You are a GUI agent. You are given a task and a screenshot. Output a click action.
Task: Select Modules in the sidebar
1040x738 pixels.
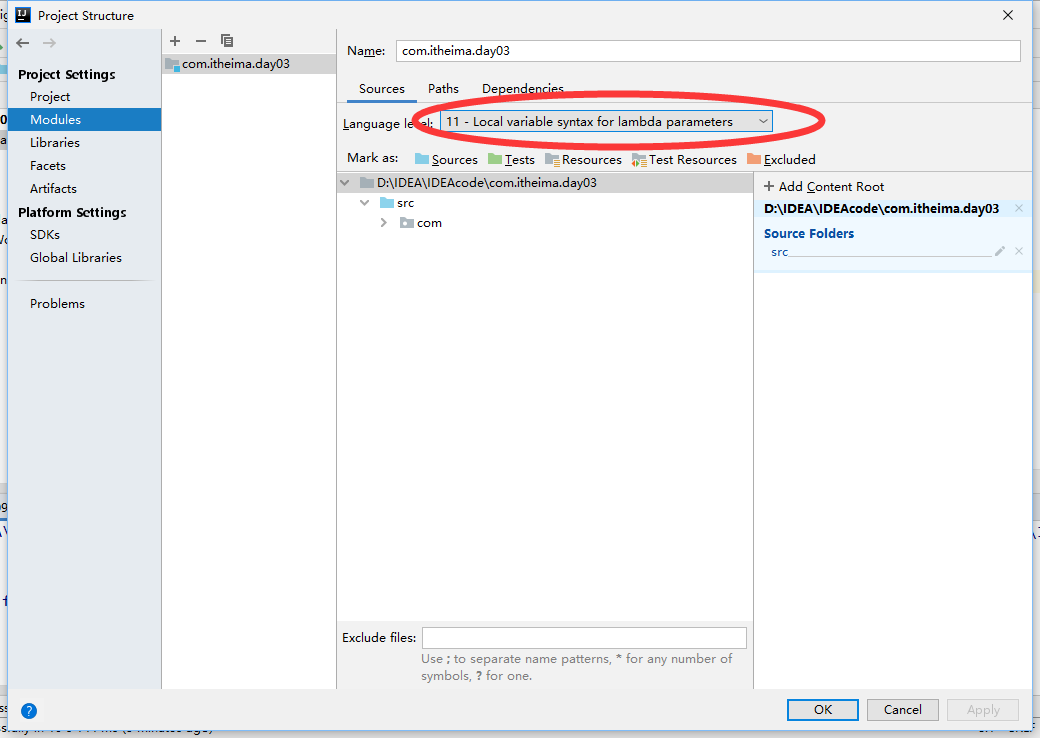click(x=85, y=119)
